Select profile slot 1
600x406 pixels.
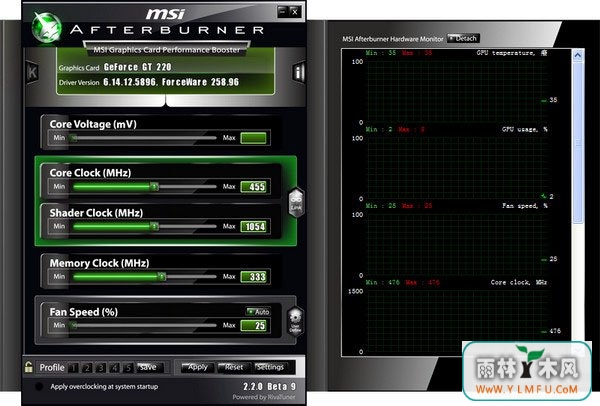point(73,368)
